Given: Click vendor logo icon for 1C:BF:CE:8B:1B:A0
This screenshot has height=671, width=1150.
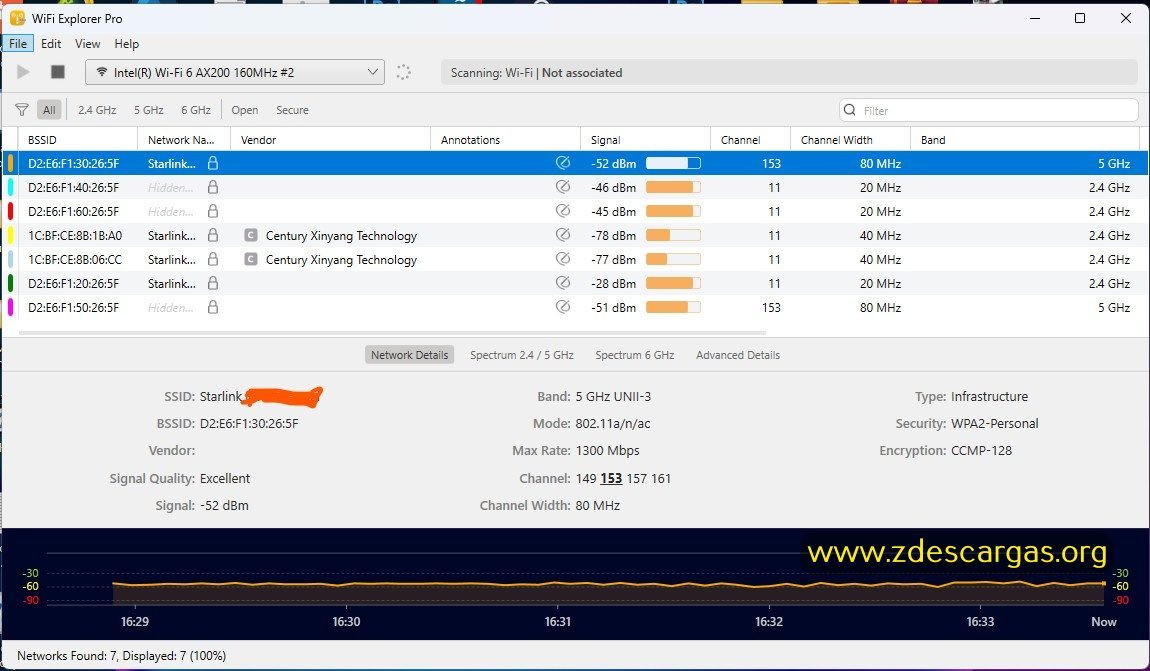Looking at the screenshot, I should (251, 235).
